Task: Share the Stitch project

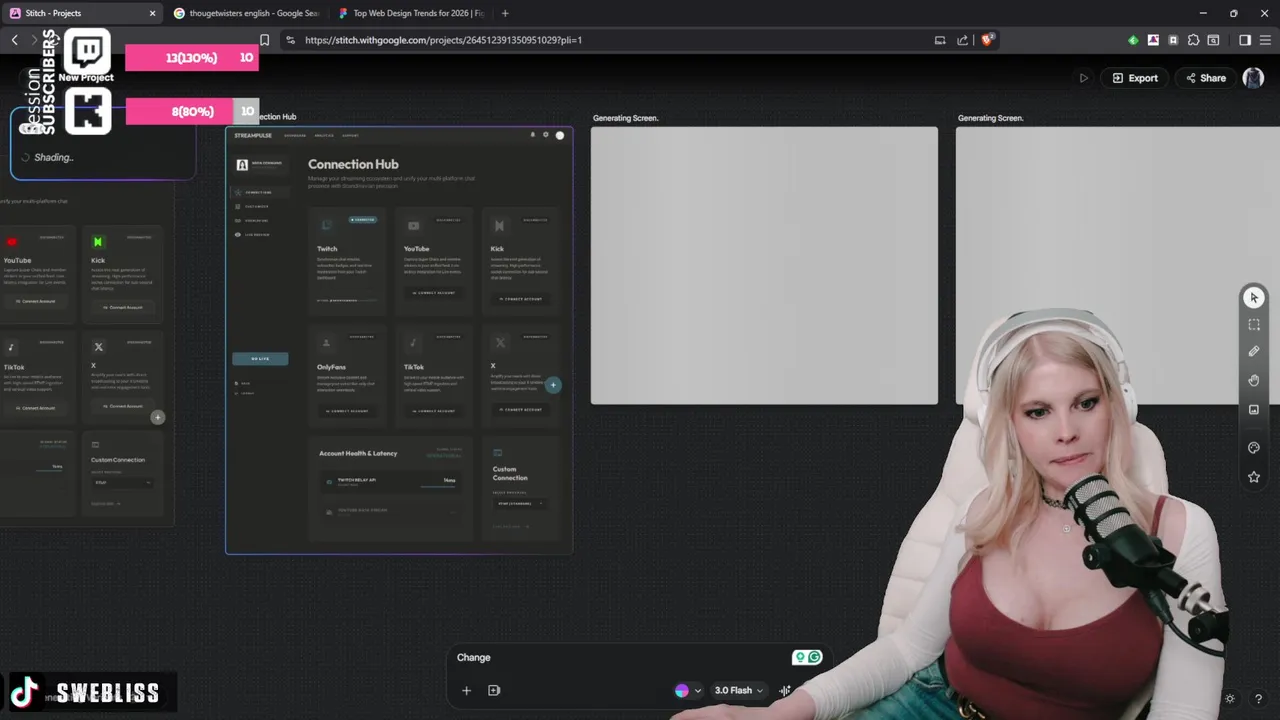Action: (x=1205, y=78)
